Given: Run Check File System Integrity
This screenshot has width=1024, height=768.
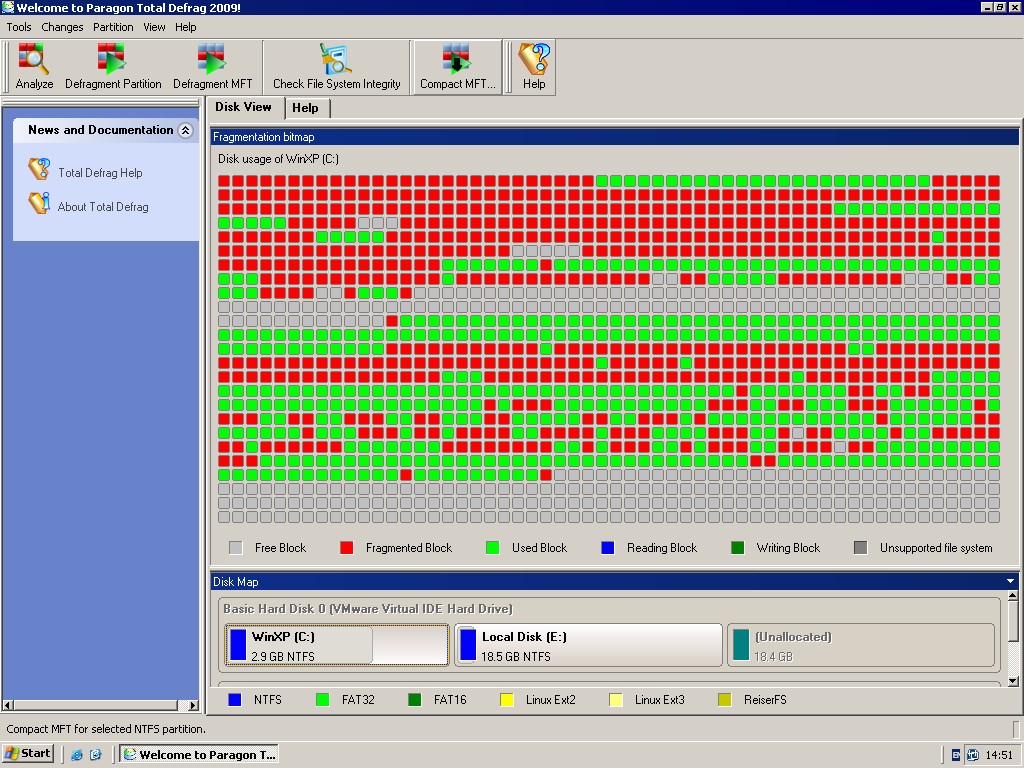Looking at the screenshot, I should point(336,67).
